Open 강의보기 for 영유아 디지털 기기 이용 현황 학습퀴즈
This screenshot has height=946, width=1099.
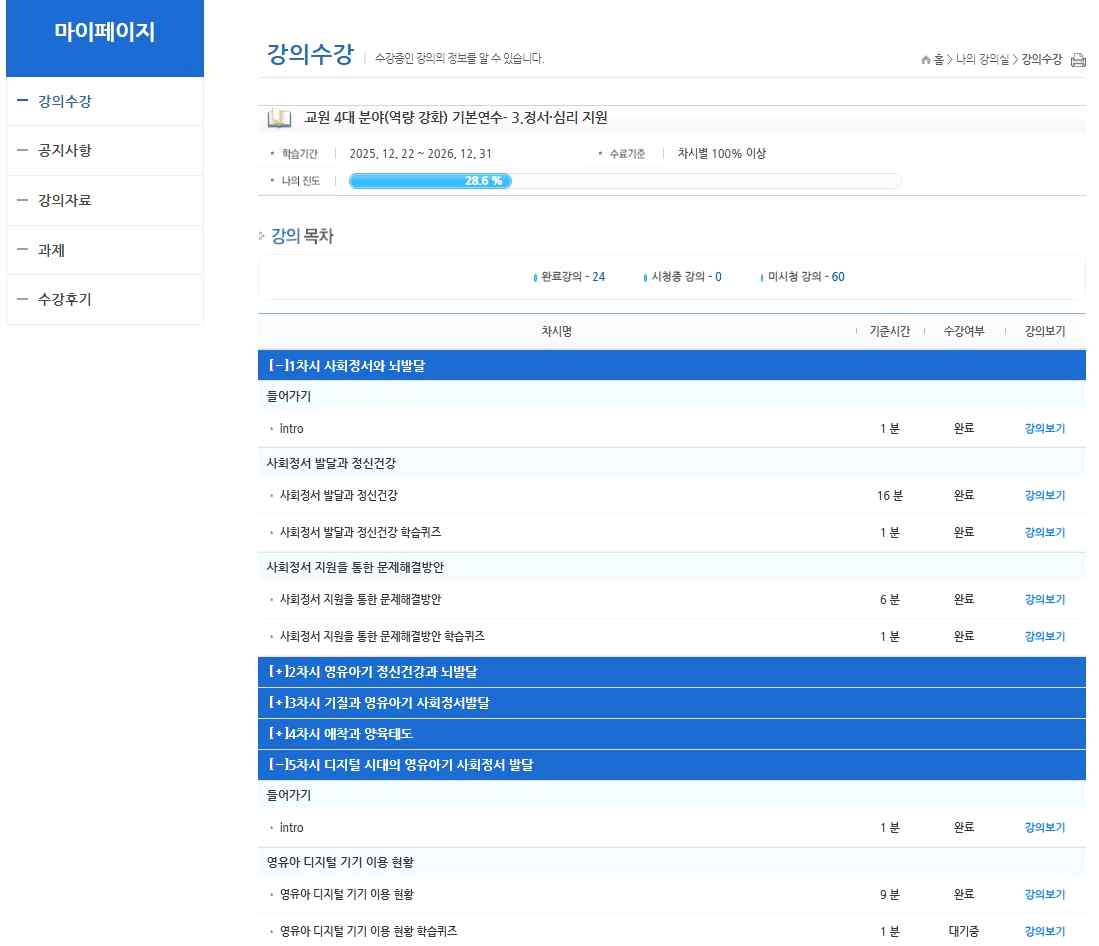coord(1044,932)
